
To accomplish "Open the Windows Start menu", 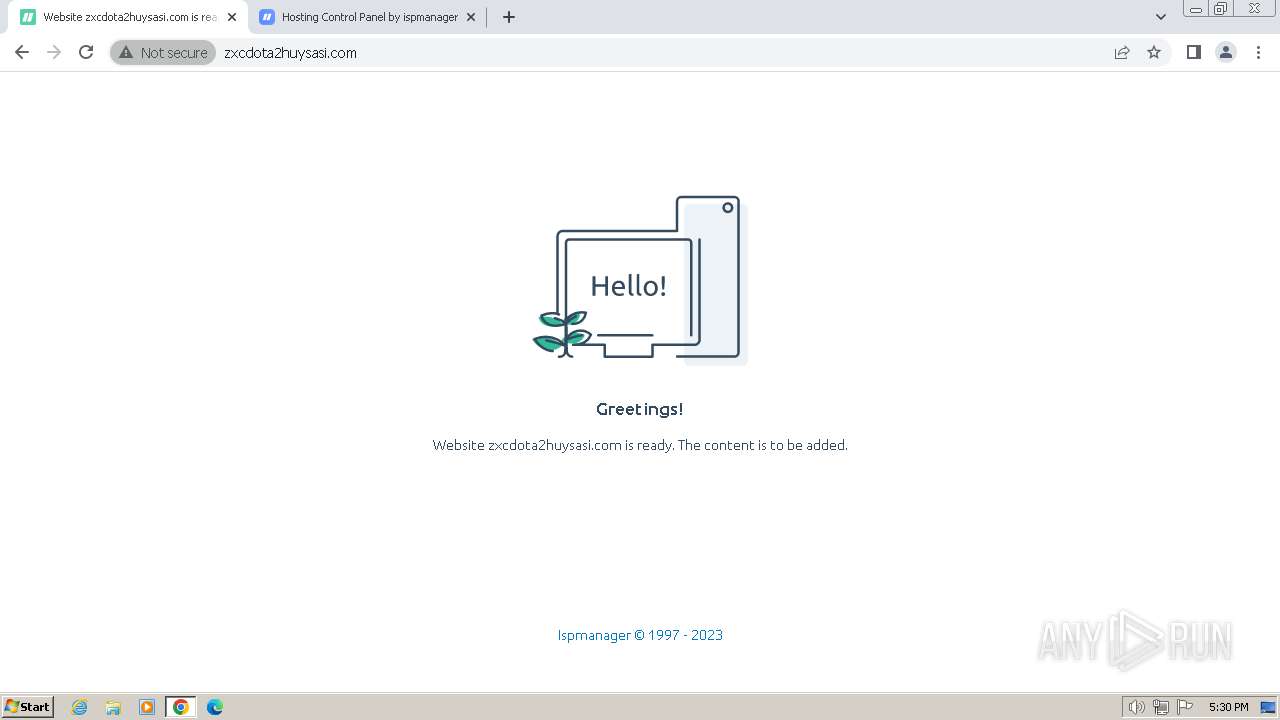I will coord(27,707).
